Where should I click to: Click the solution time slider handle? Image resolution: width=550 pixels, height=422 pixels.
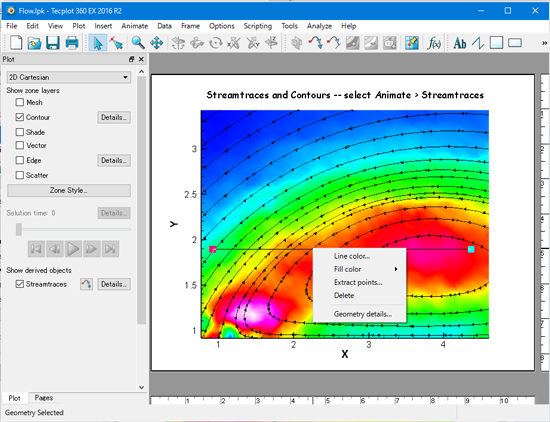tap(19, 229)
